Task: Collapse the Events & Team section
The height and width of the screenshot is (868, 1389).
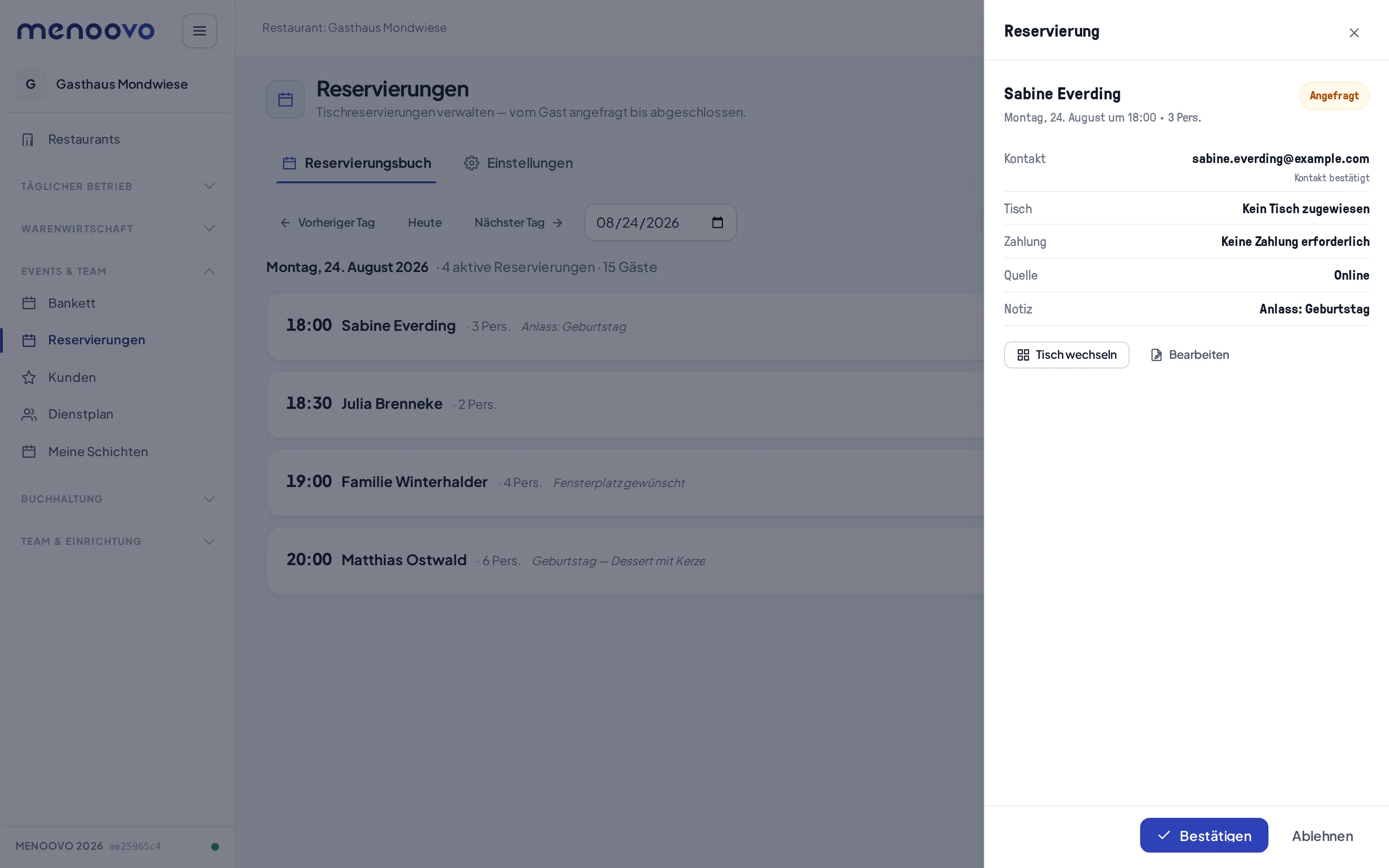Action: point(118,271)
